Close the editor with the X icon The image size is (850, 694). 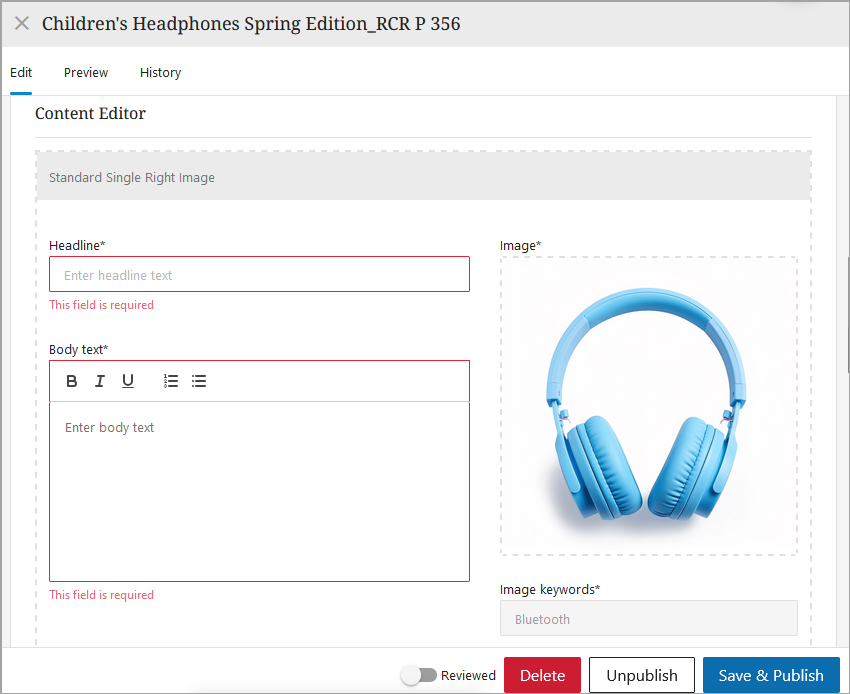click(21, 23)
